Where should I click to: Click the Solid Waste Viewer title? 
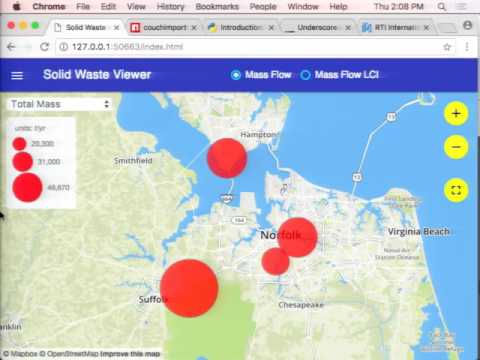[97, 75]
